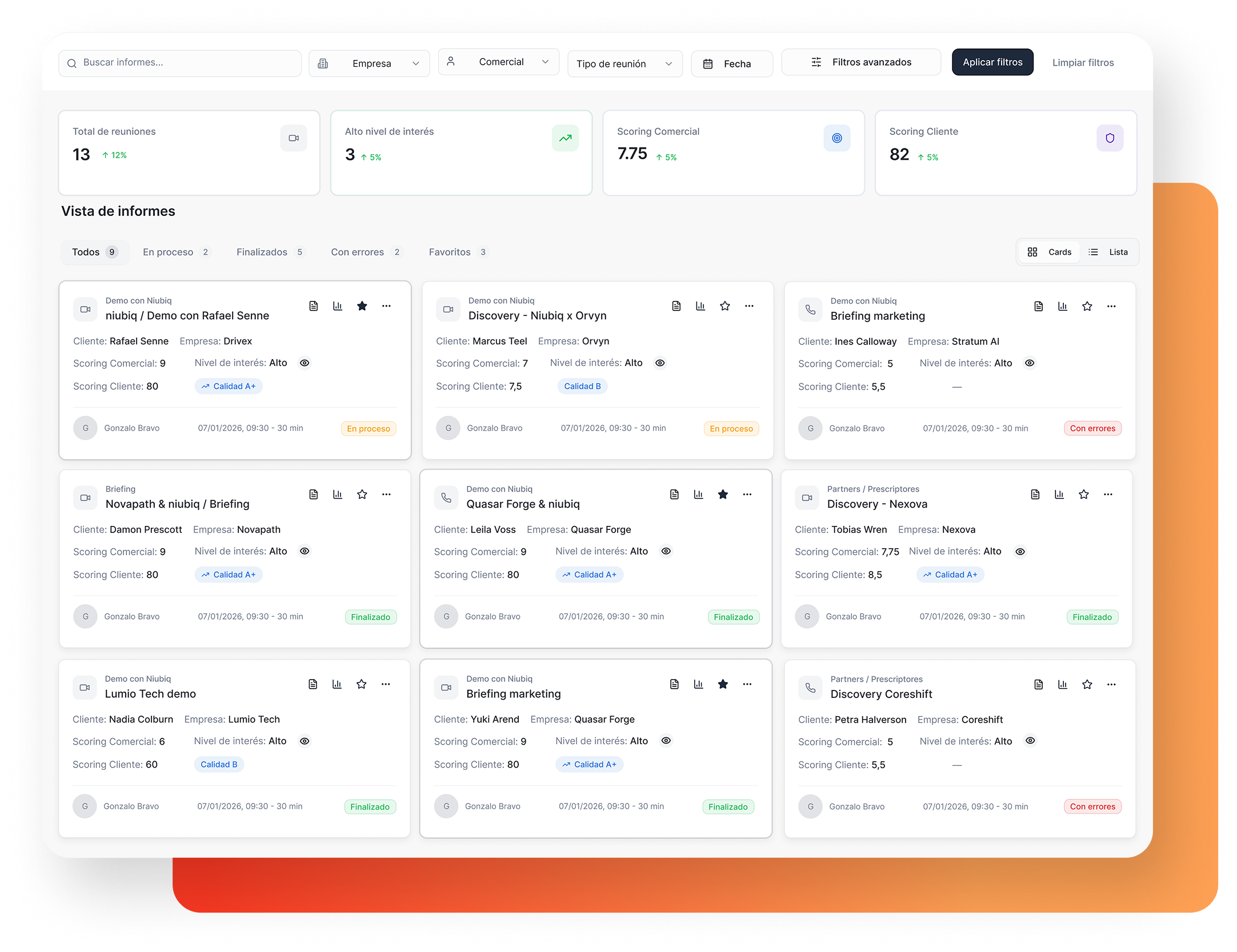This screenshot has width=1237, height=952.
Task: Open document icon on Stratum AI Briefing marketing card
Action: click(x=1038, y=307)
